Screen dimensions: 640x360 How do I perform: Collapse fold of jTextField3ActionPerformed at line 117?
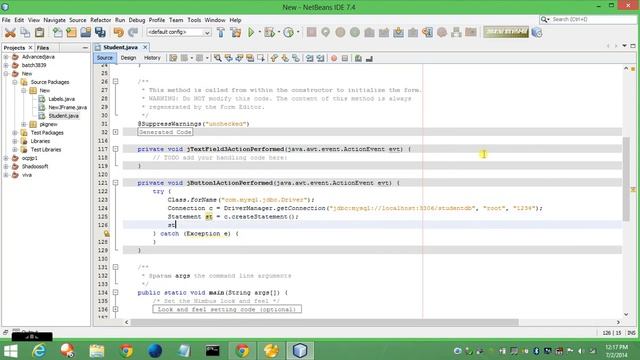tap(116, 149)
